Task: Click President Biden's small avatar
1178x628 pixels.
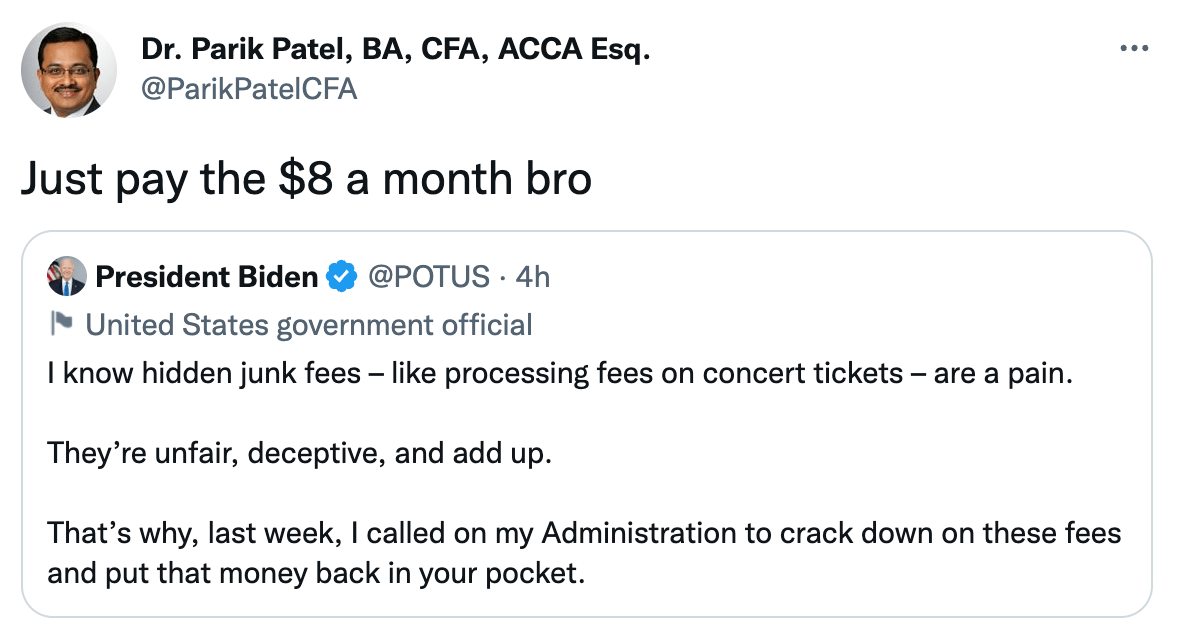Action: pos(66,276)
